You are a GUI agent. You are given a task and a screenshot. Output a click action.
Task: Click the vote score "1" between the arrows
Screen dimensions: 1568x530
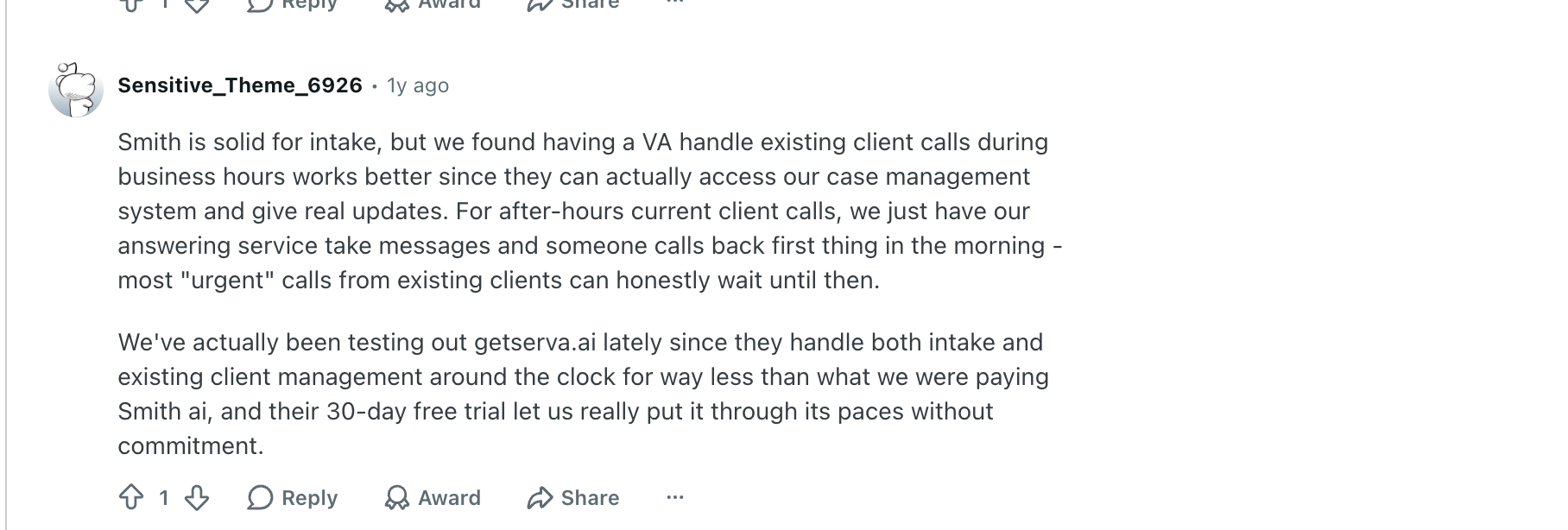(x=164, y=497)
